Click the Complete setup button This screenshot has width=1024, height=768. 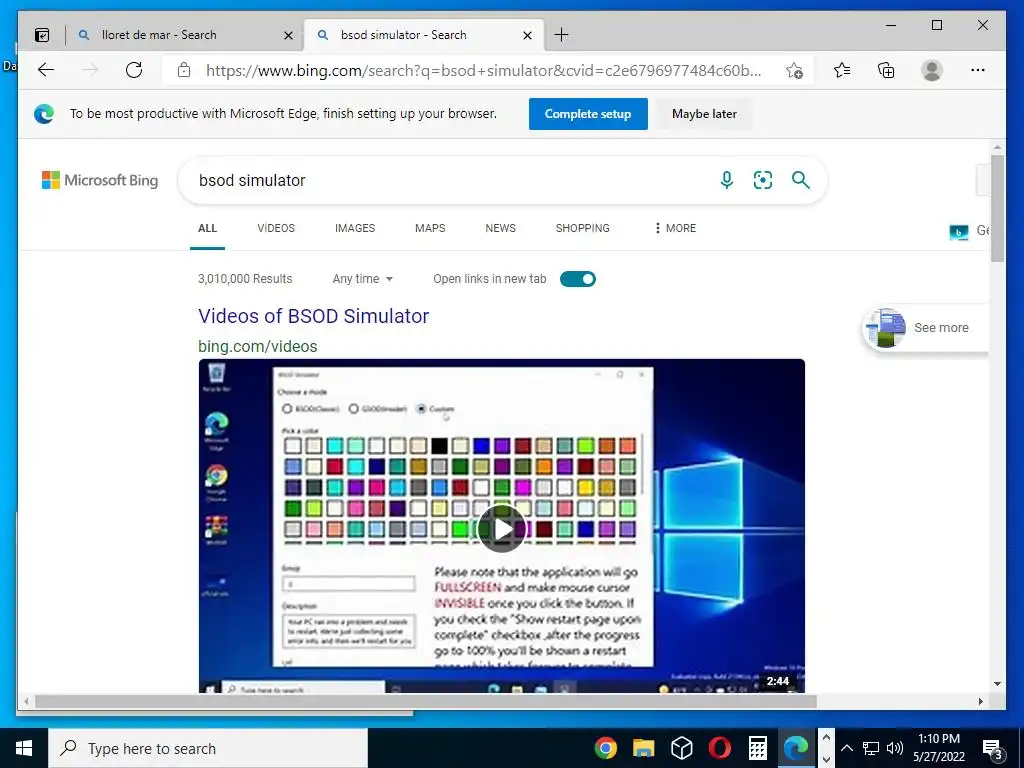tap(588, 114)
